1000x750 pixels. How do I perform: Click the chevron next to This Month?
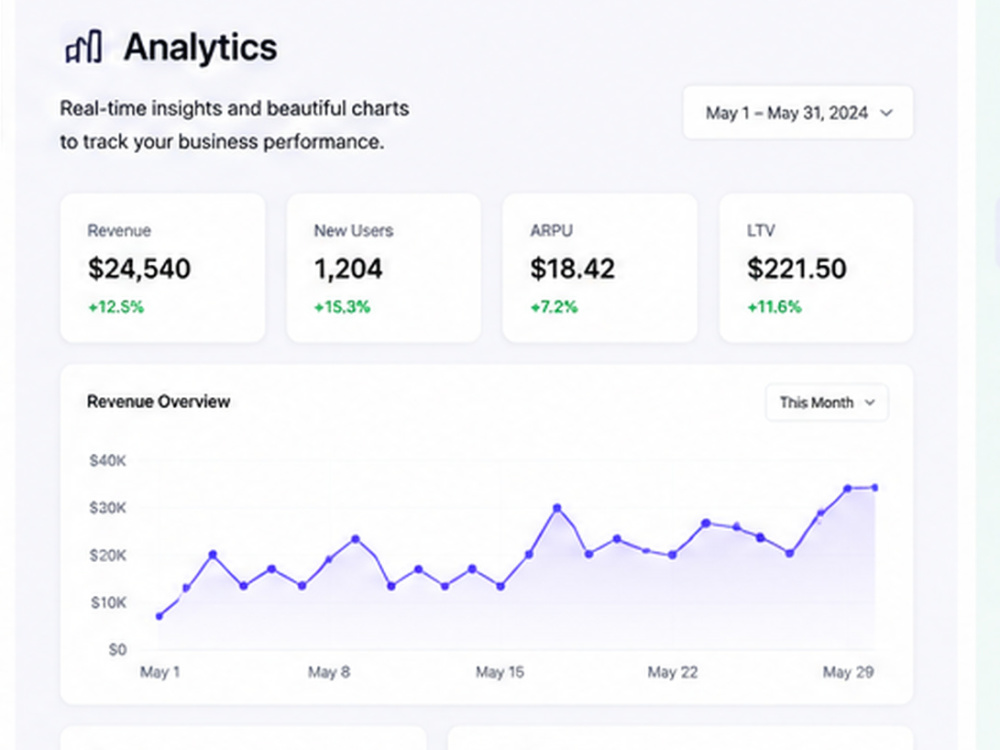point(869,402)
